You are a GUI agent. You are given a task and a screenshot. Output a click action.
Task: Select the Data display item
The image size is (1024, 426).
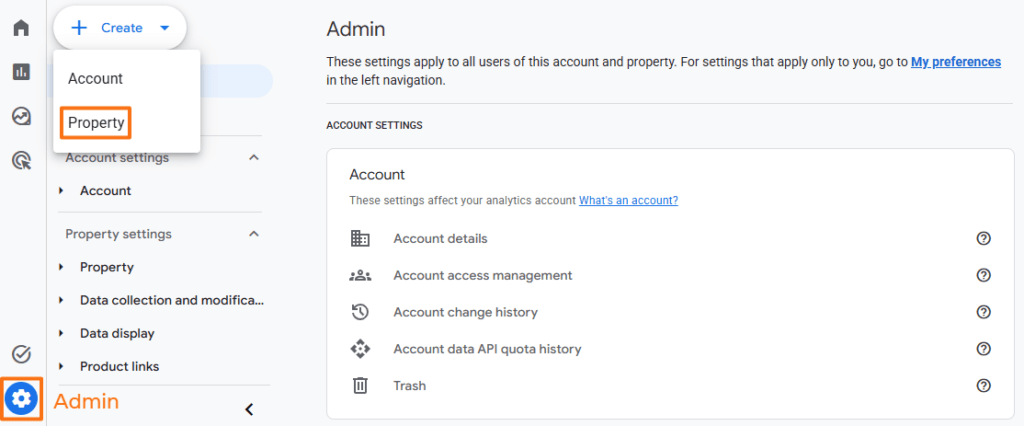click(x=117, y=333)
